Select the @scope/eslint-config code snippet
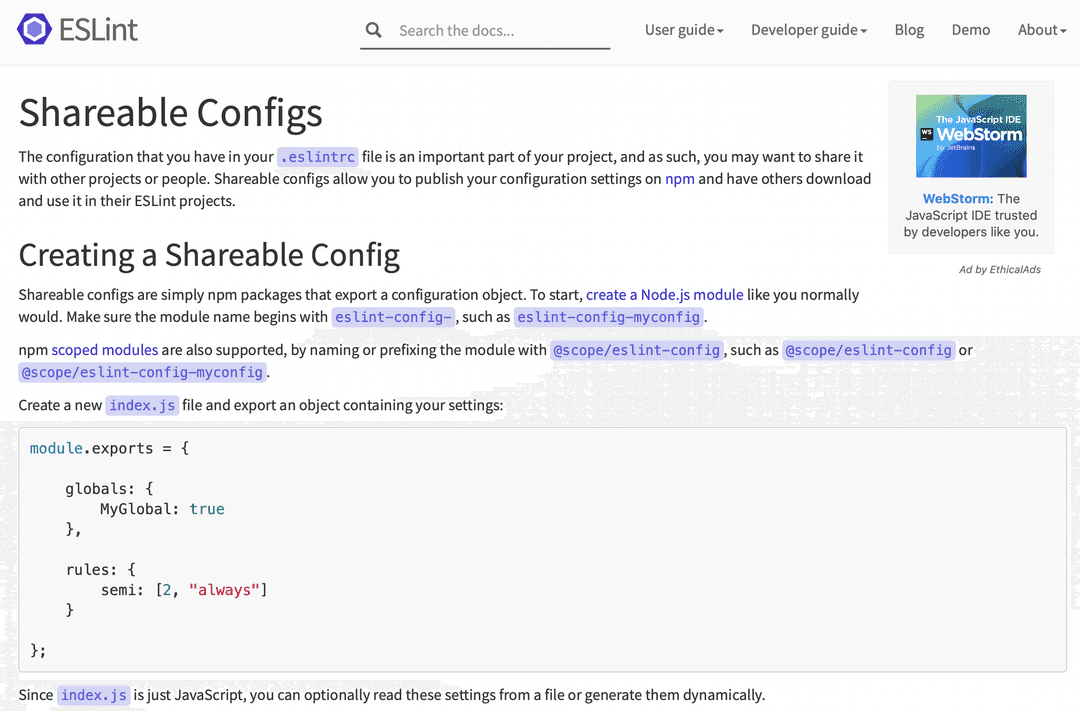Viewport: 1080px width, 711px height. coord(636,350)
